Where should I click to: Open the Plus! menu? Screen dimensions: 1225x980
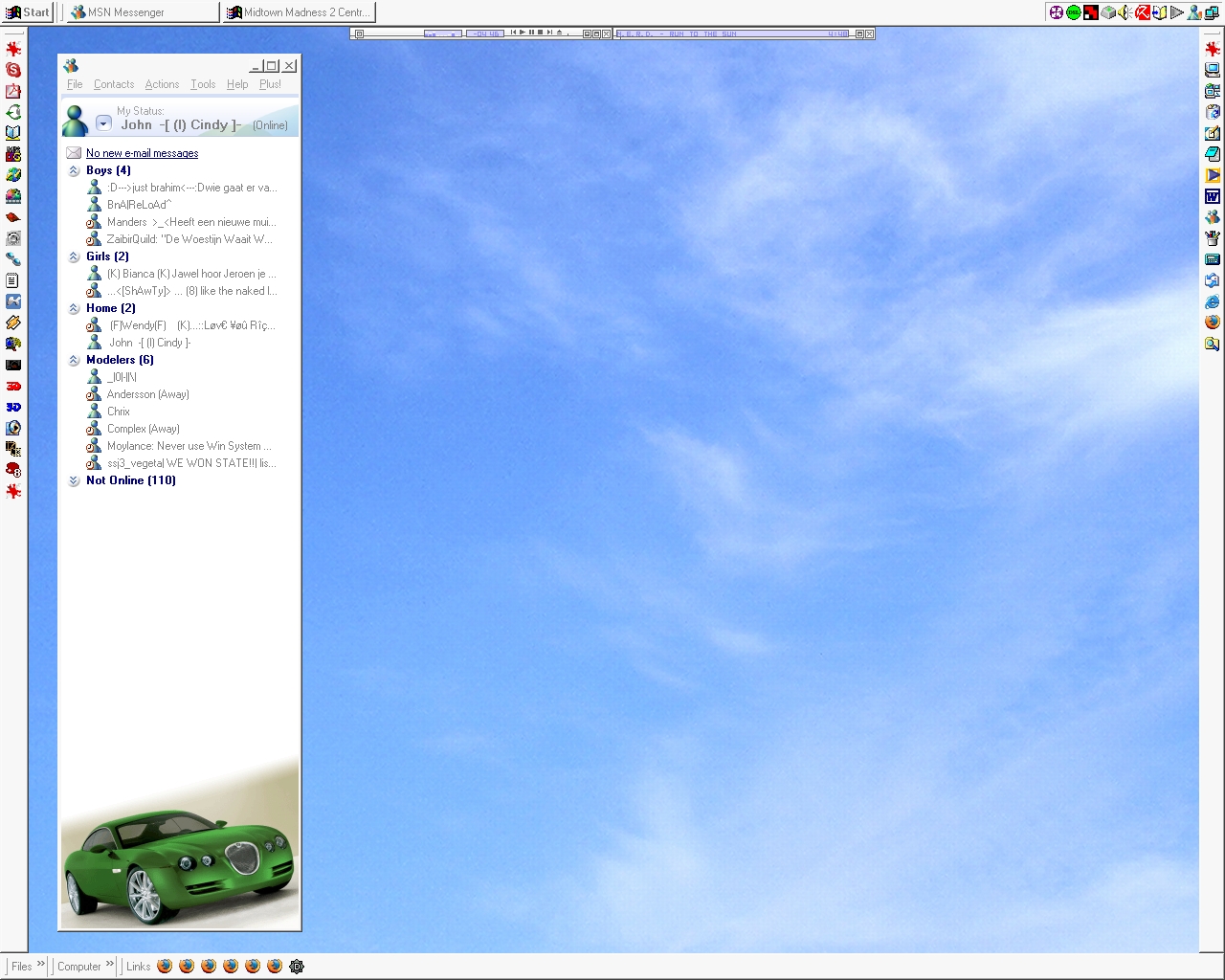(270, 84)
